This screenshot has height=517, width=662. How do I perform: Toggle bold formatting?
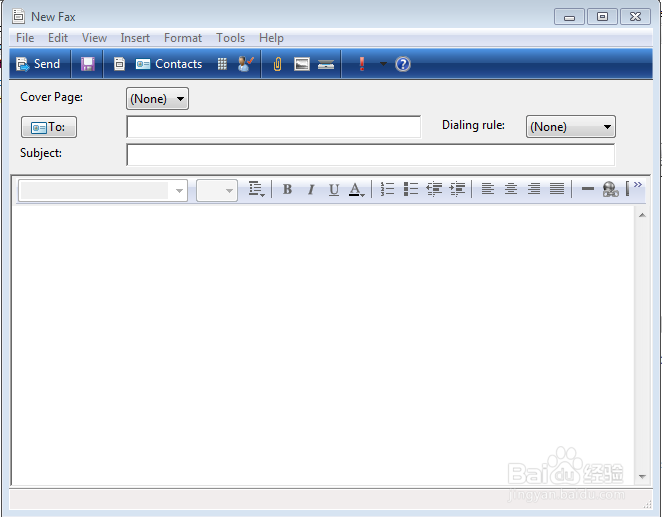288,189
